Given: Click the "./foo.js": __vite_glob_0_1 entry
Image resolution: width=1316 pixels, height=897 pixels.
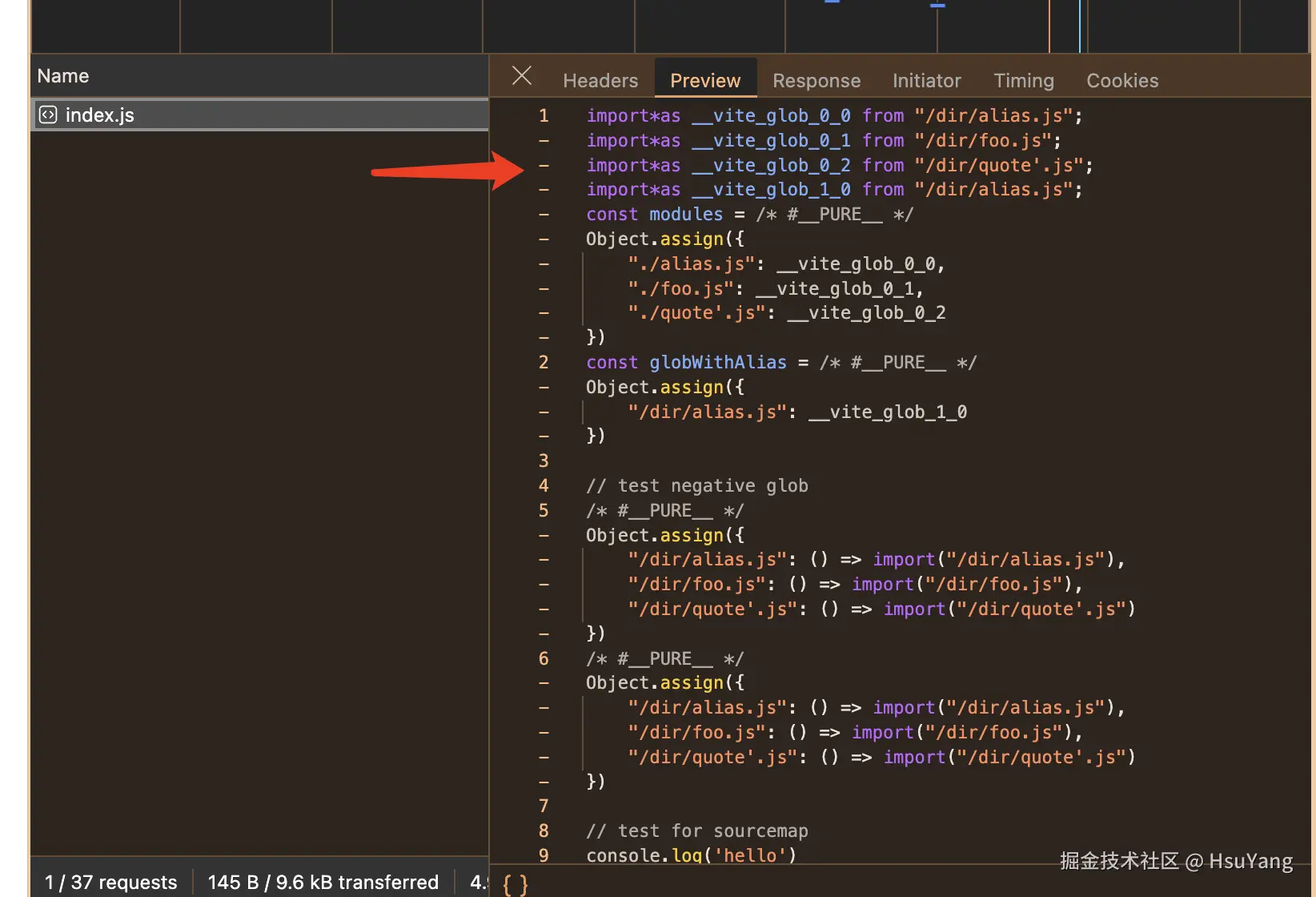Looking at the screenshot, I should click(776, 289).
